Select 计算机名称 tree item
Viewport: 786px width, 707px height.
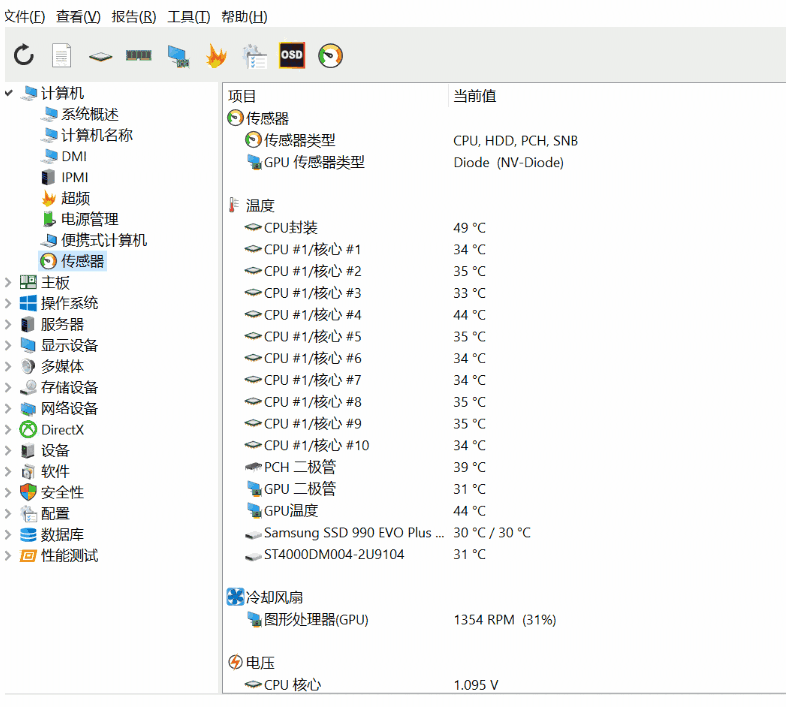(97, 135)
